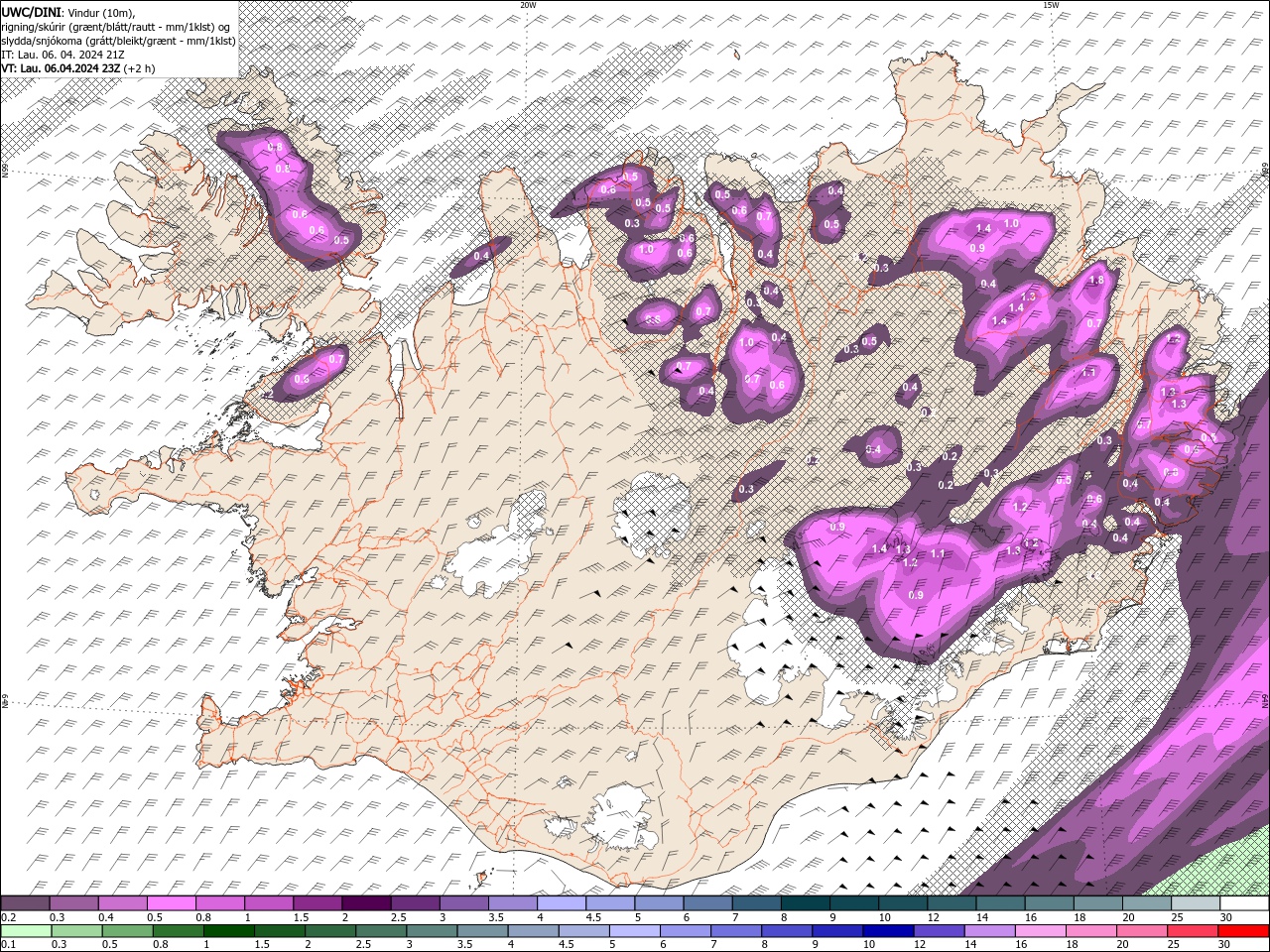The image size is (1270, 952).
Task: Click the 'slydda/snjókoma' description line
Action: (119, 40)
